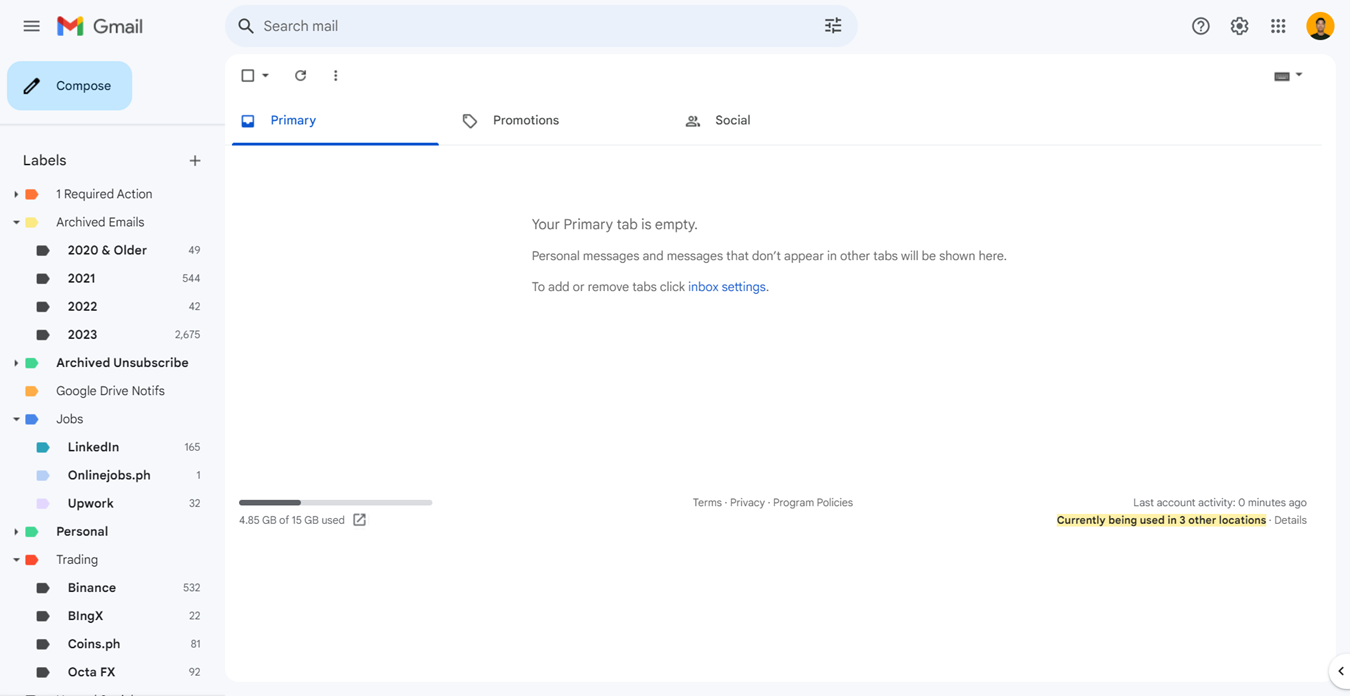Open the input tools keyboard dropdown

click(1288, 76)
